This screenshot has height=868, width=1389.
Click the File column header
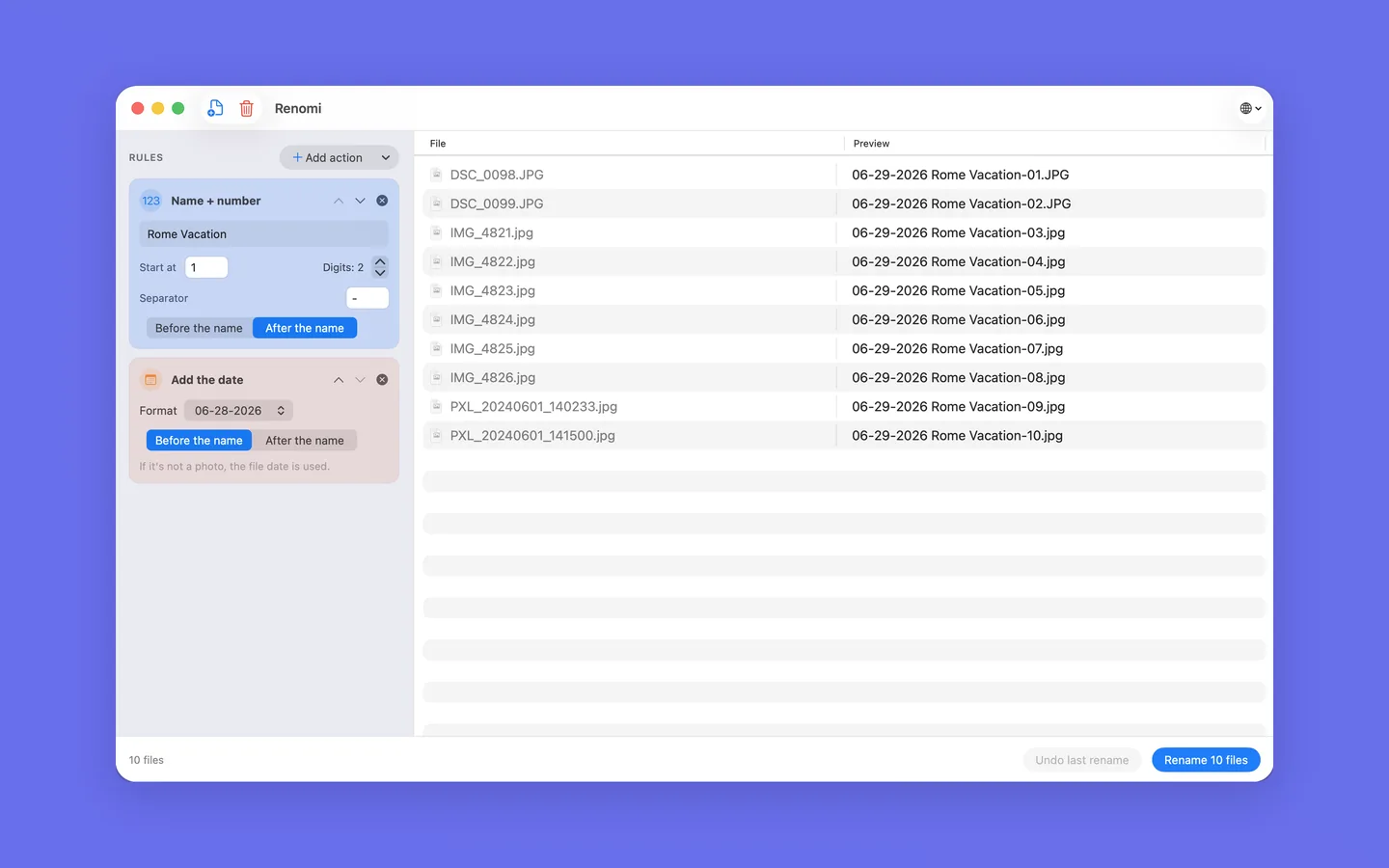(x=438, y=144)
